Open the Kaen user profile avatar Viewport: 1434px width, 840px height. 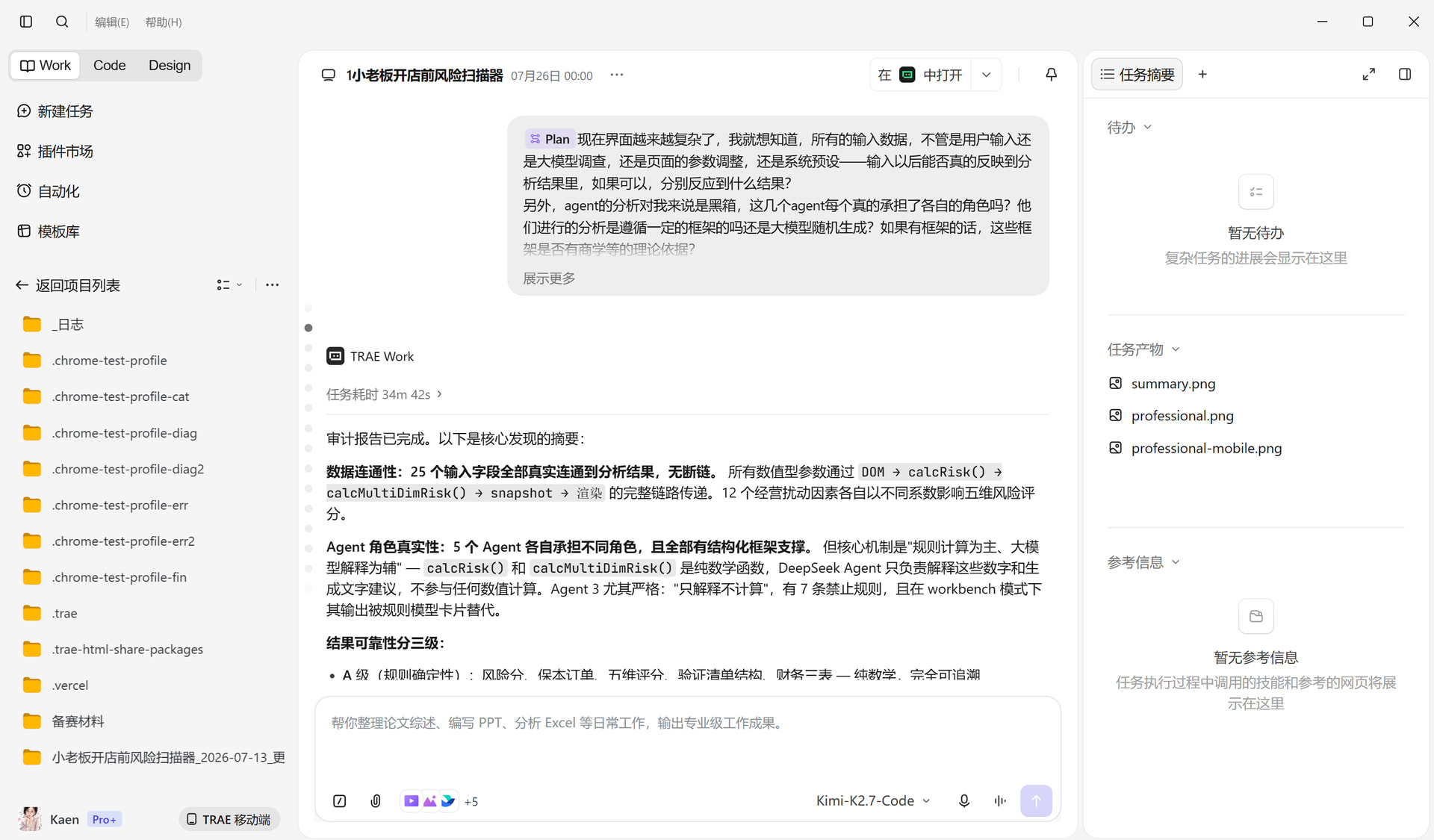click(x=30, y=819)
